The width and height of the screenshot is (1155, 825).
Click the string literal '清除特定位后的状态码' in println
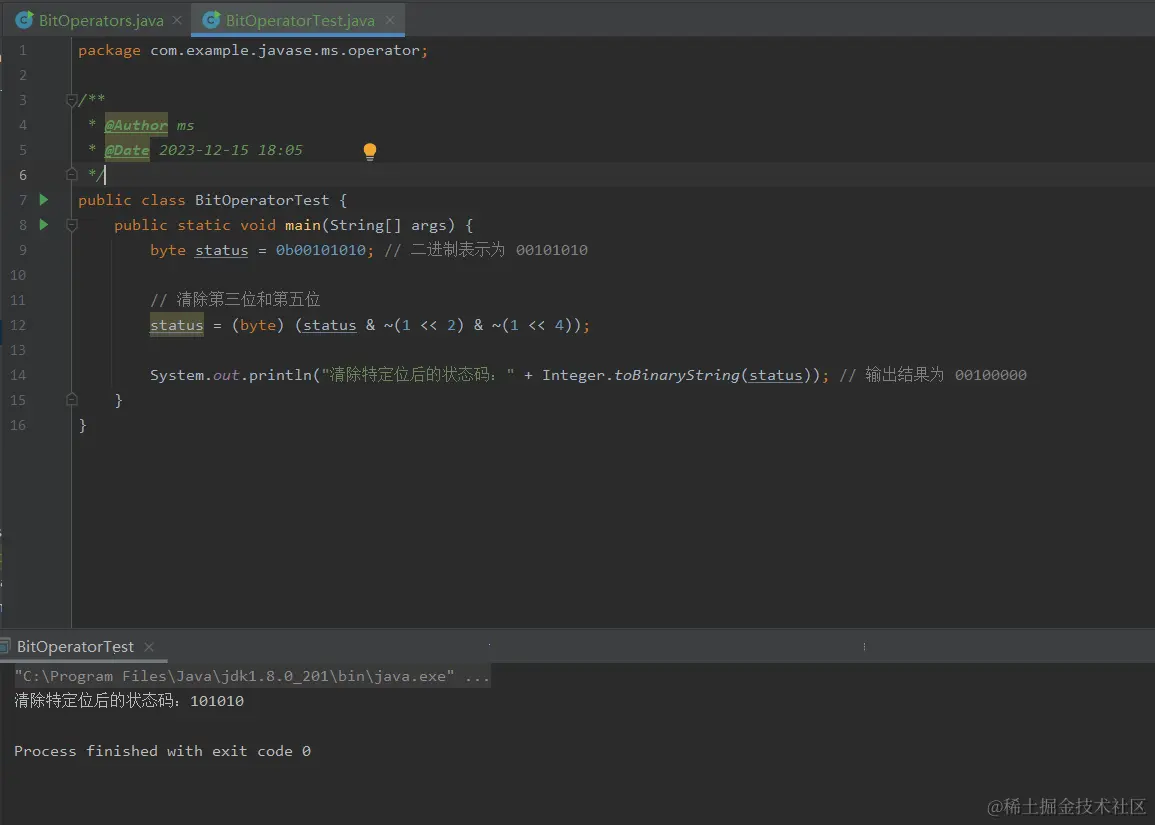point(418,375)
